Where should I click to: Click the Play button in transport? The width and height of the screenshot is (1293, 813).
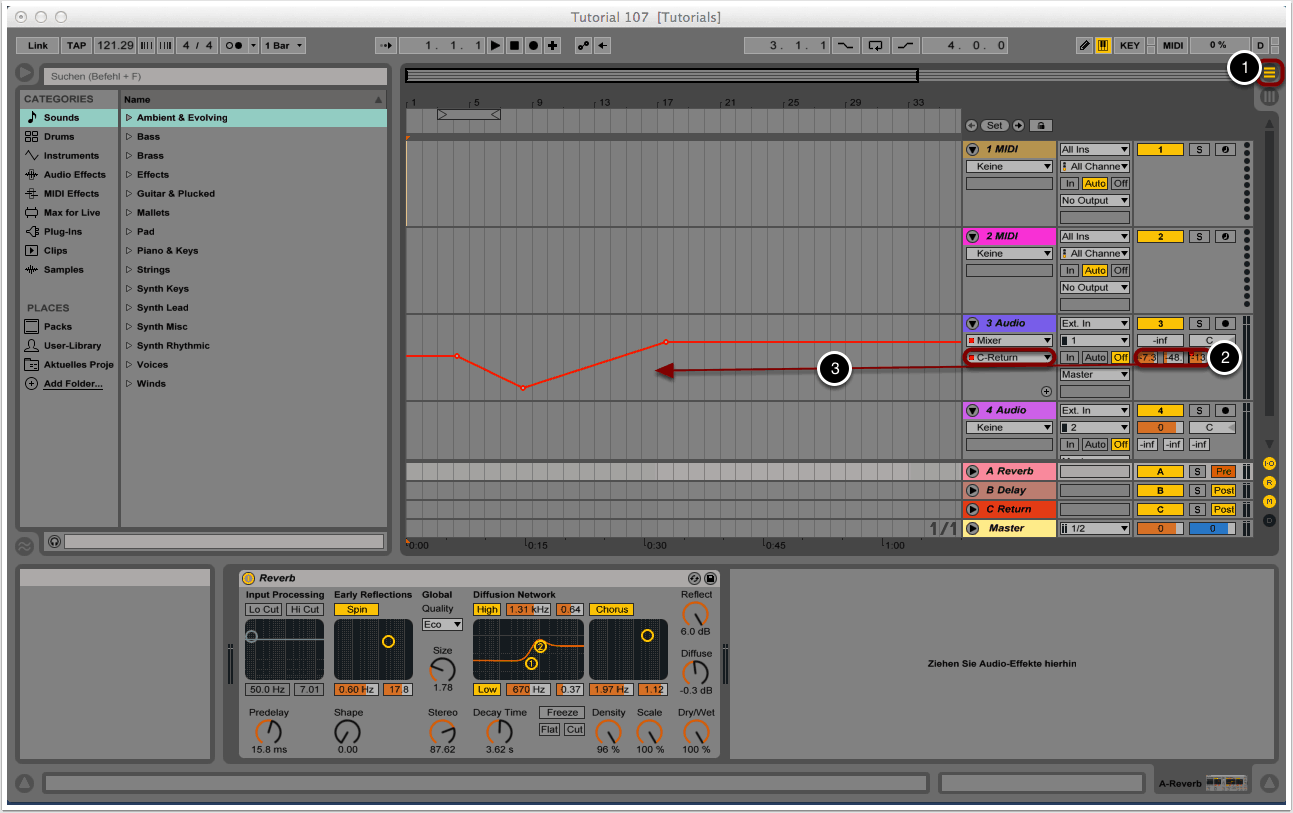495,45
